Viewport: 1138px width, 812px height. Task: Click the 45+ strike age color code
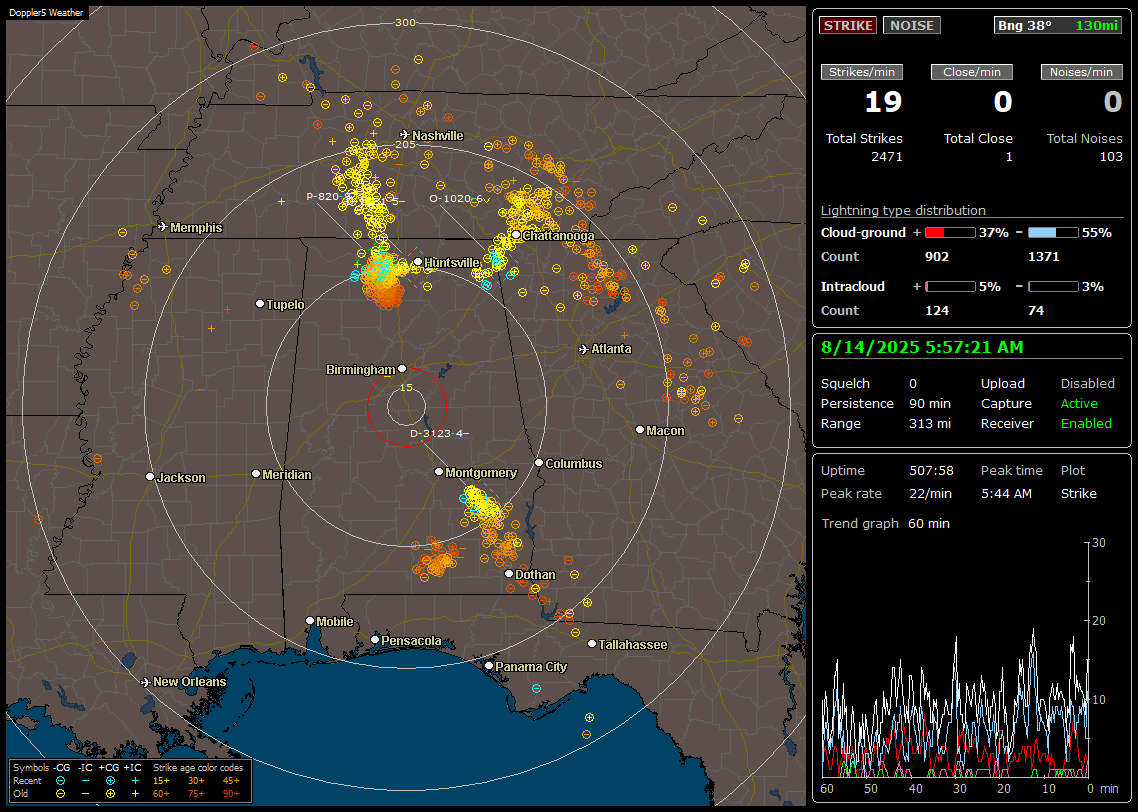(231, 781)
